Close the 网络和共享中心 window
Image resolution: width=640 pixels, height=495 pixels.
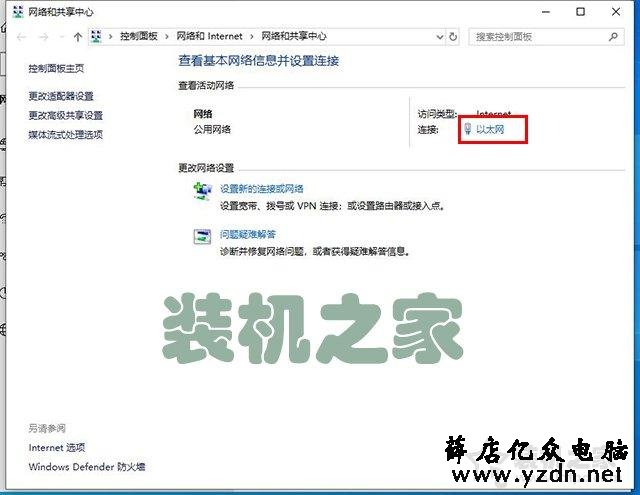(616, 12)
